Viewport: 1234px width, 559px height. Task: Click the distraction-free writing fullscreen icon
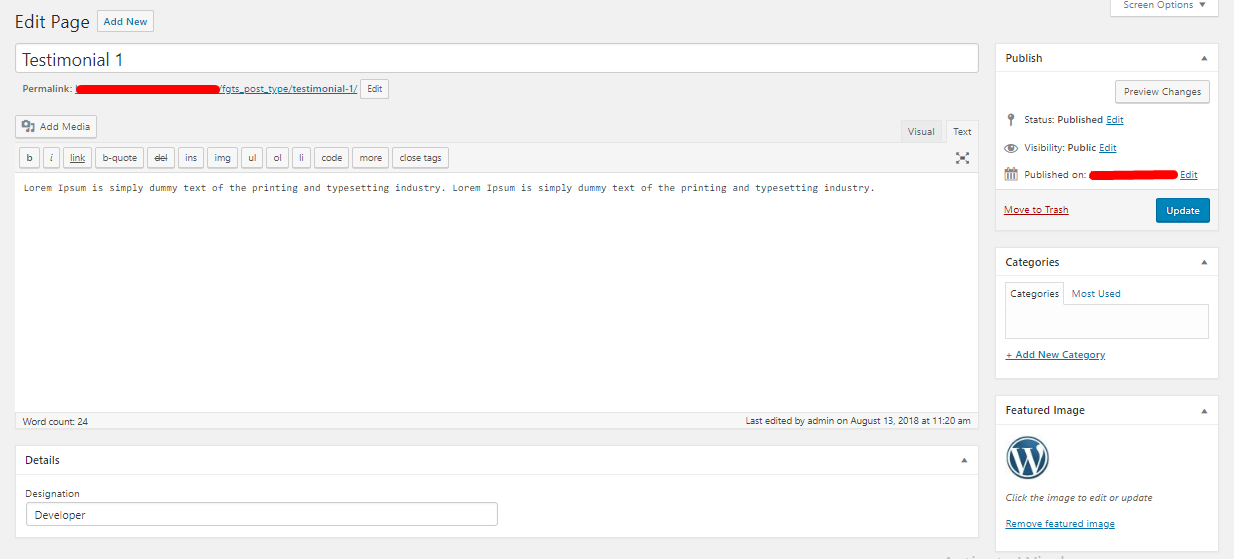[x=962, y=158]
